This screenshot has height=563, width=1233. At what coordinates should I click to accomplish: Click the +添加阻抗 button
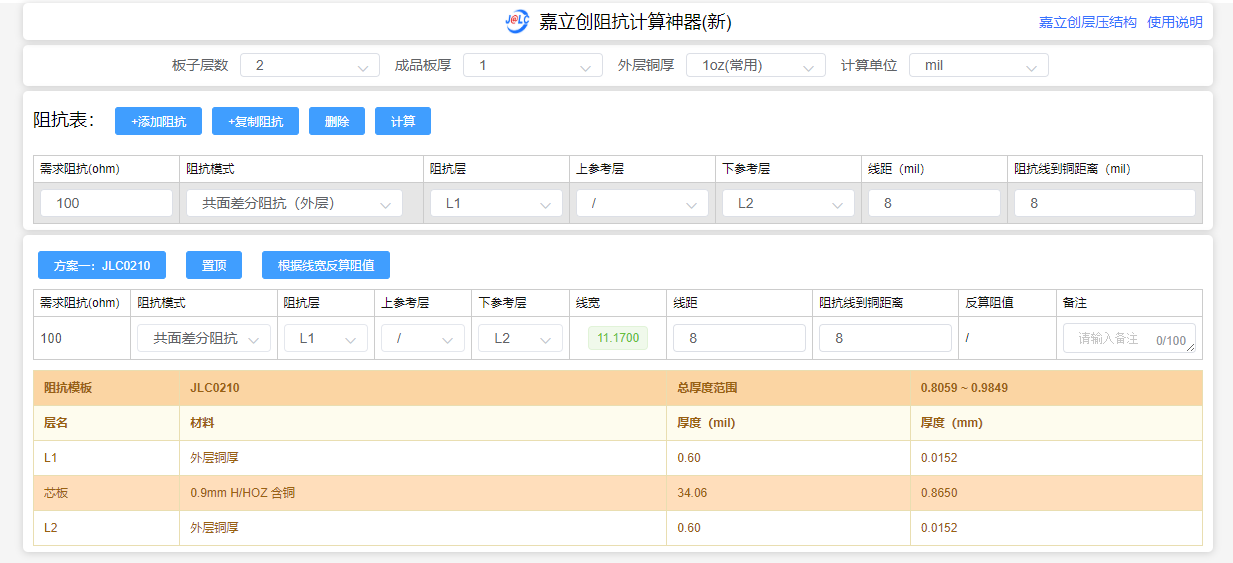coord(158,122)
